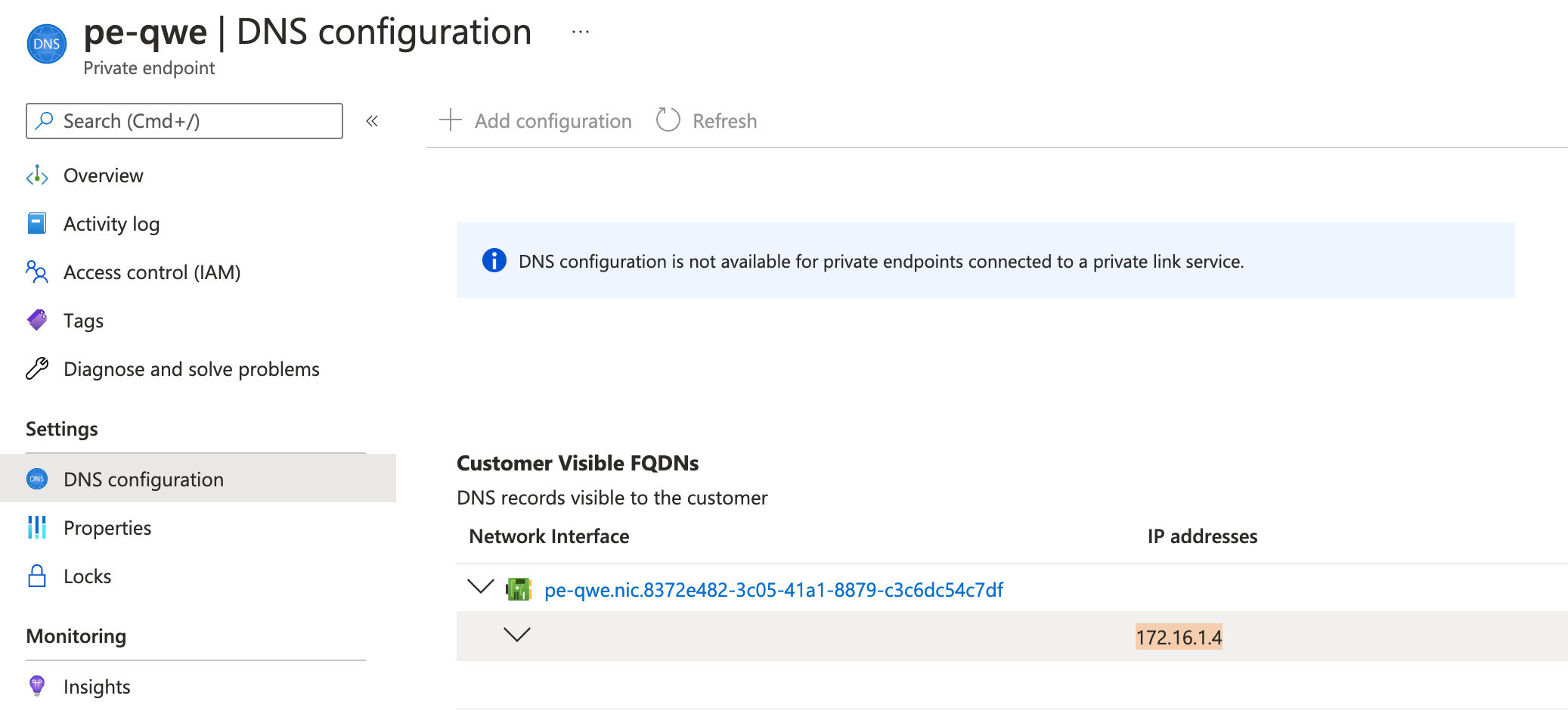Collapse the sidebar with the double chevron
Viewport: 1568px width, 711px height.
[x=372, y=120]
